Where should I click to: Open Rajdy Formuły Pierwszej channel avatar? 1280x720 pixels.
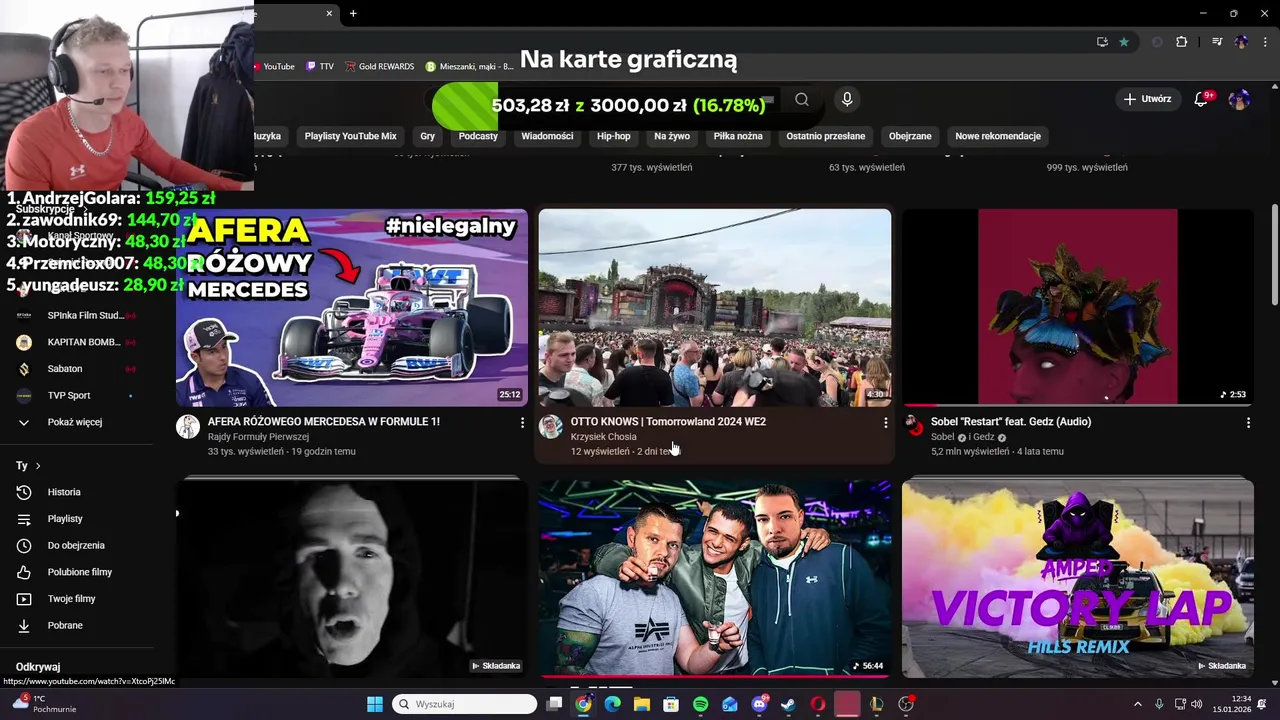pyautogui.click(x=188, y=427)
